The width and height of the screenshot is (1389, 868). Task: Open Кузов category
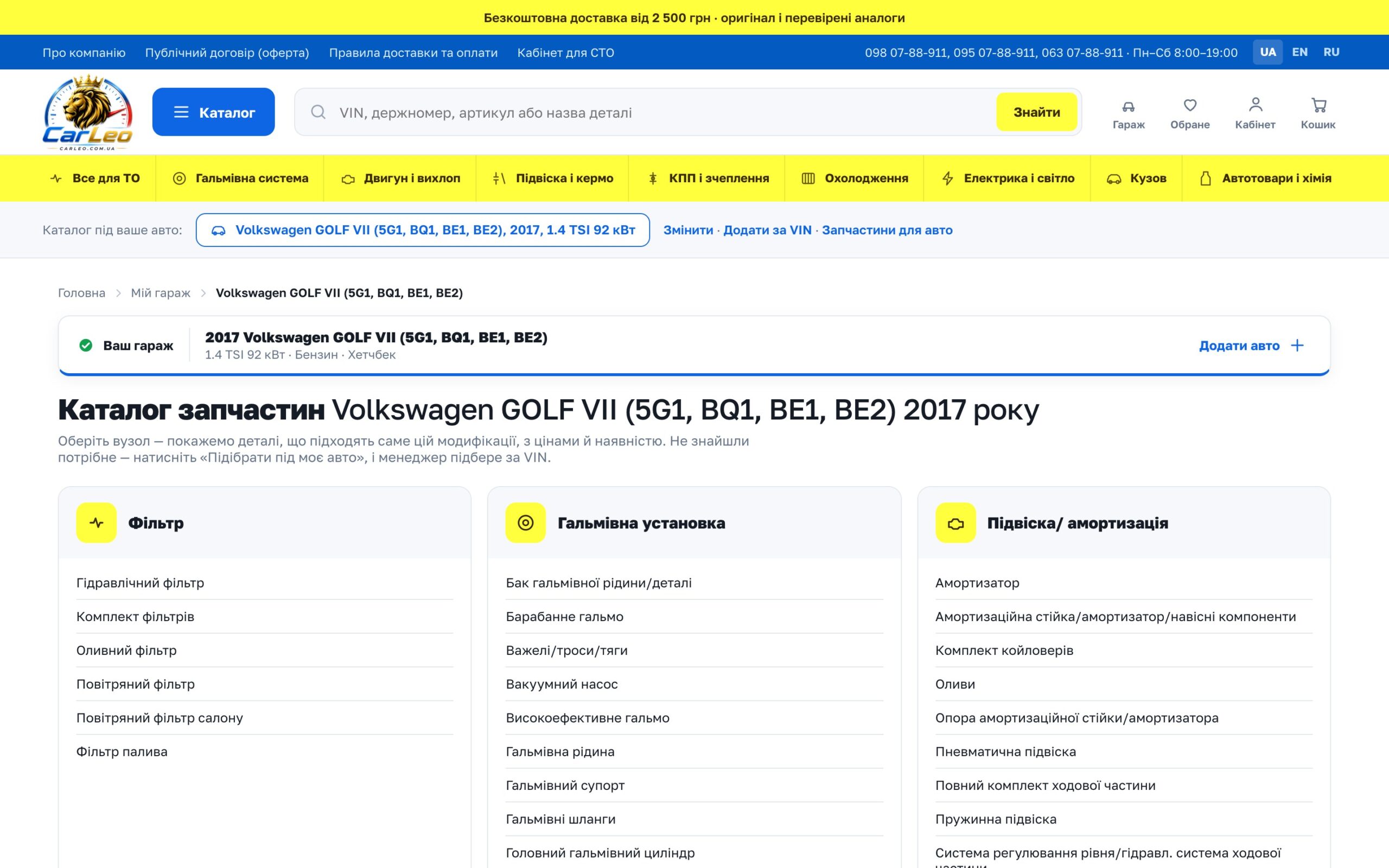(1137, 178)
